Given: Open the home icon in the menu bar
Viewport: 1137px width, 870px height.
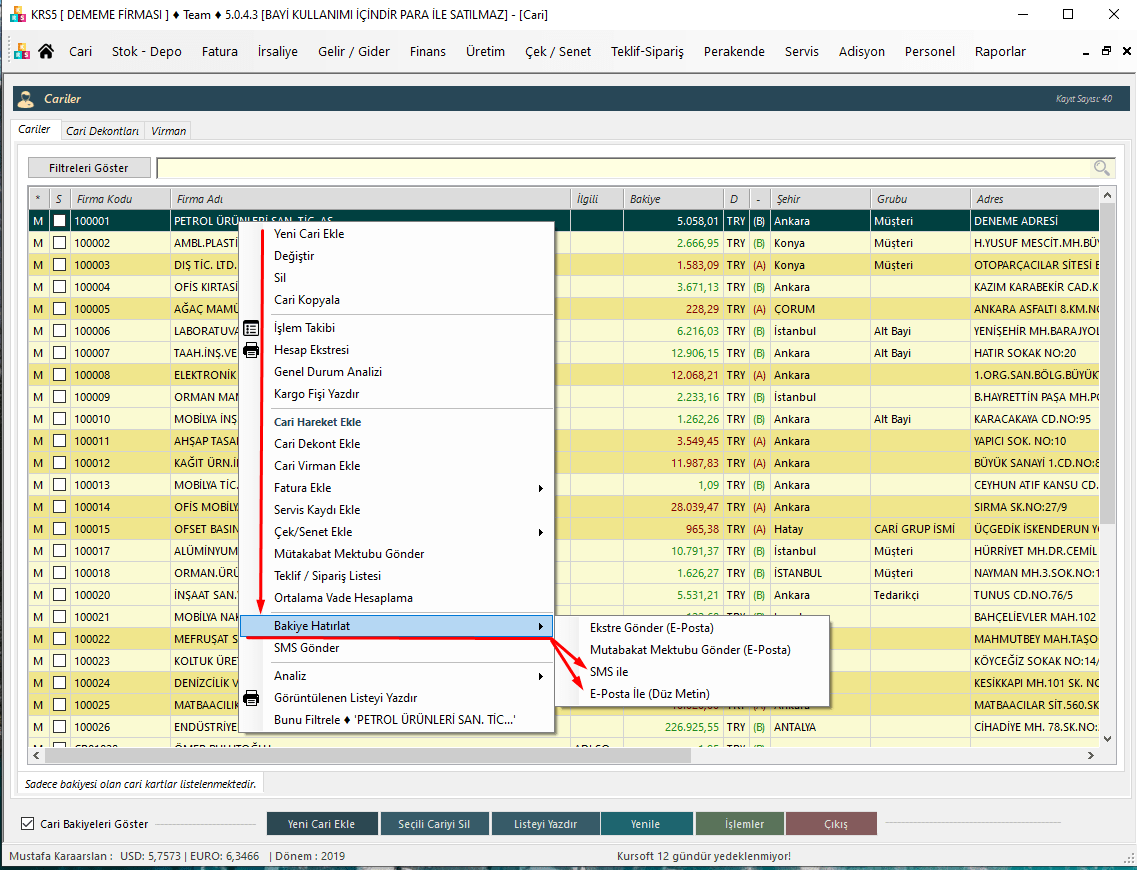Looking at the screenshot, I should click(46, 51).
